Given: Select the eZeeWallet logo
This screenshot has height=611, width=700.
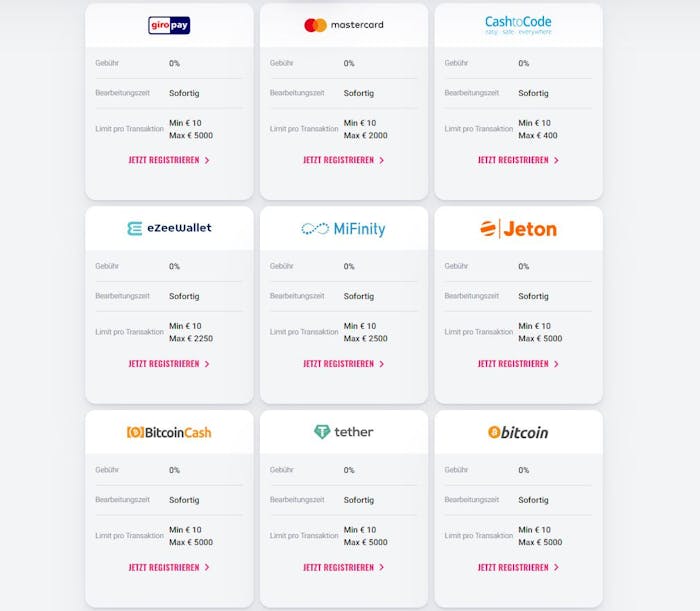Looking at the screenshot, I should [169, 228].
